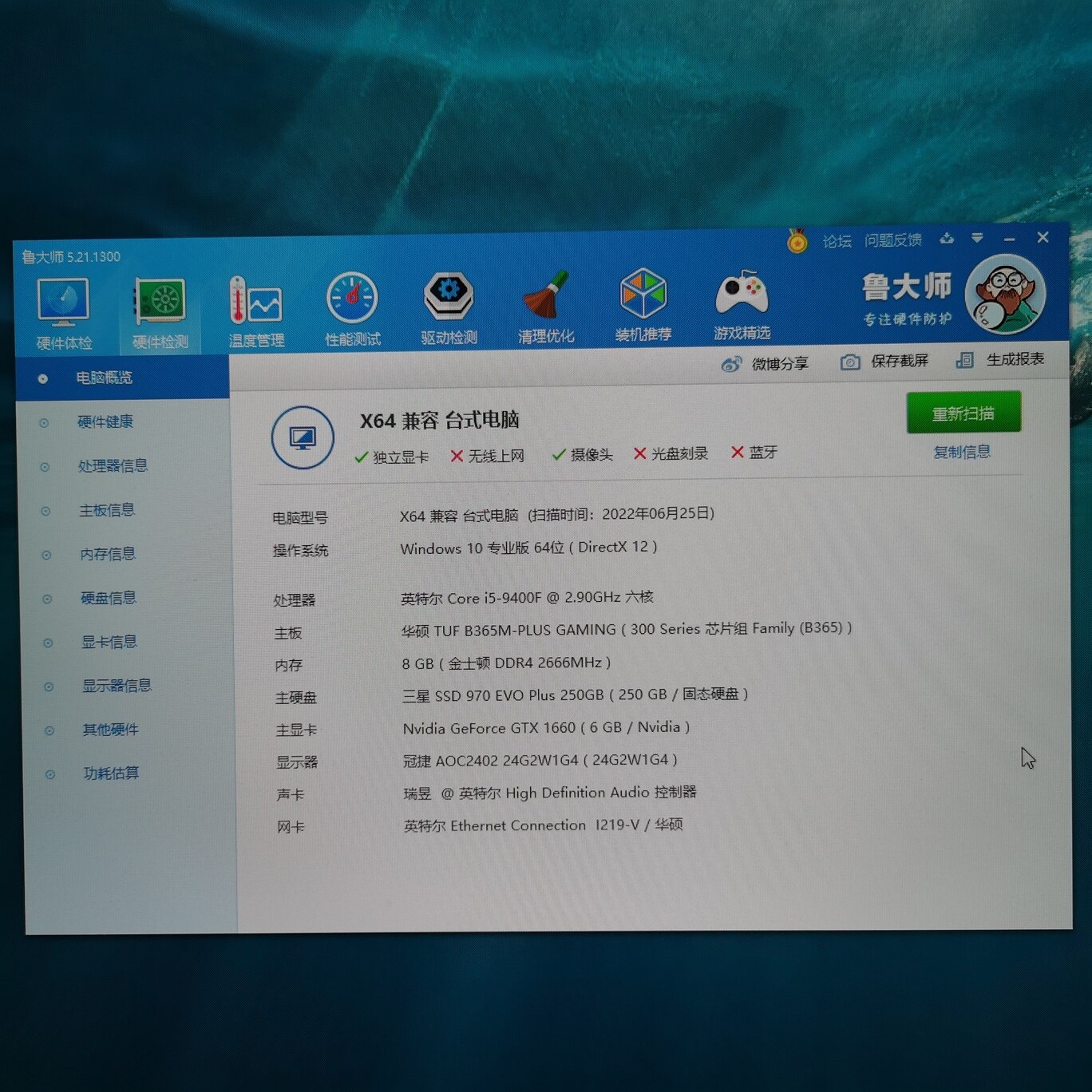The image size is (1092, 1092).
Task: Open 问题反馈 feedback link
Action: pos(892,239)
